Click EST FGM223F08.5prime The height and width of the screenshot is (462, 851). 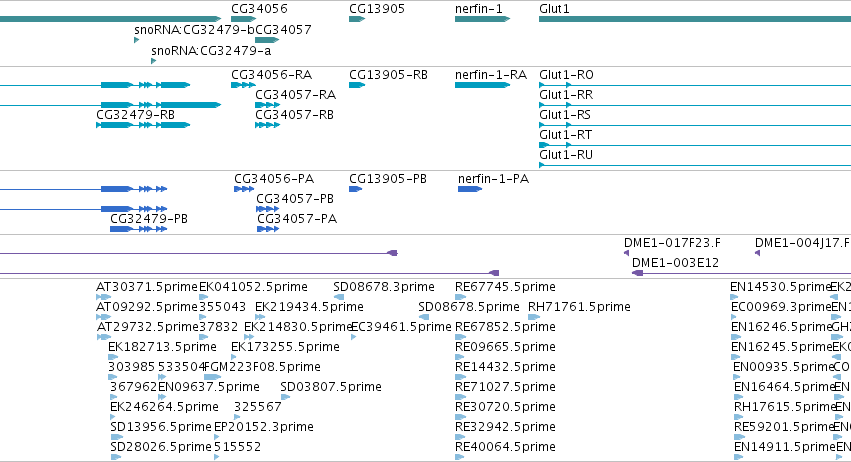[x=262, y=368]
